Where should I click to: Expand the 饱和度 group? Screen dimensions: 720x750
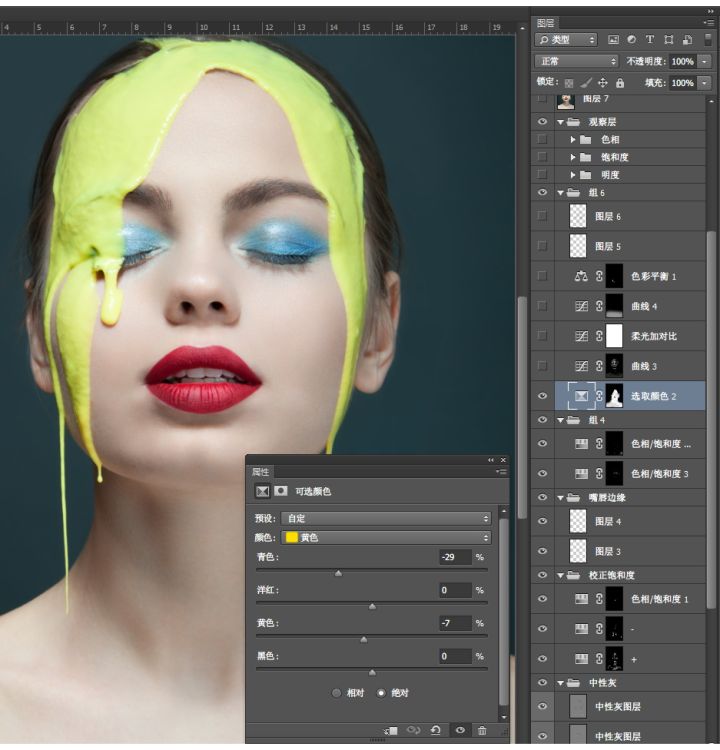(x=573, y=157)
